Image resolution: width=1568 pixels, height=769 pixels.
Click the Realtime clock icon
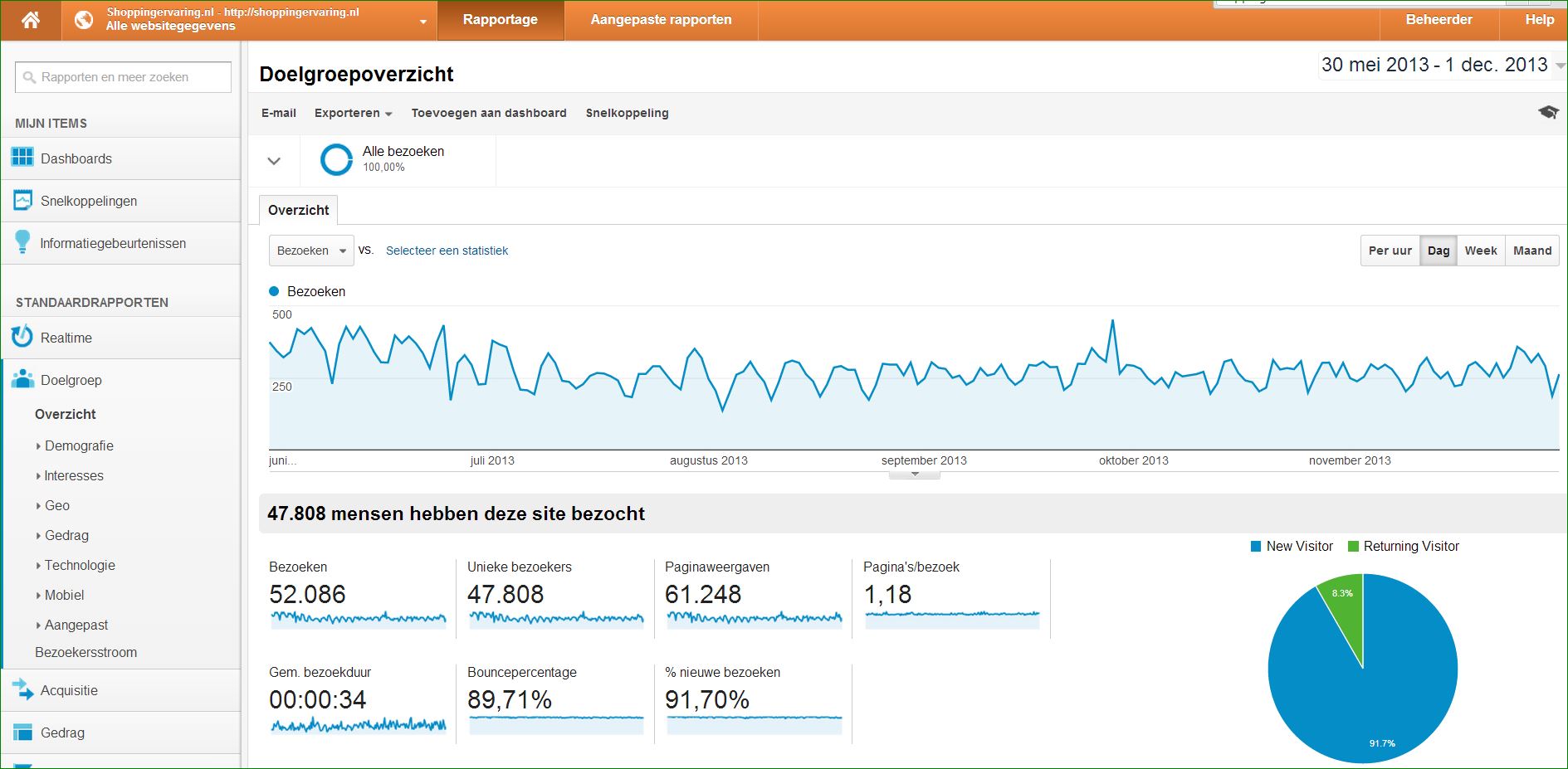click(22, 337)
